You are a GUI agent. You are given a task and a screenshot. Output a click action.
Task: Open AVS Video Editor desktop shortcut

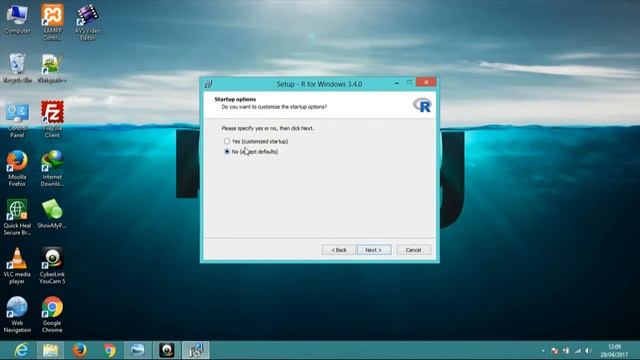coord(87,22)
